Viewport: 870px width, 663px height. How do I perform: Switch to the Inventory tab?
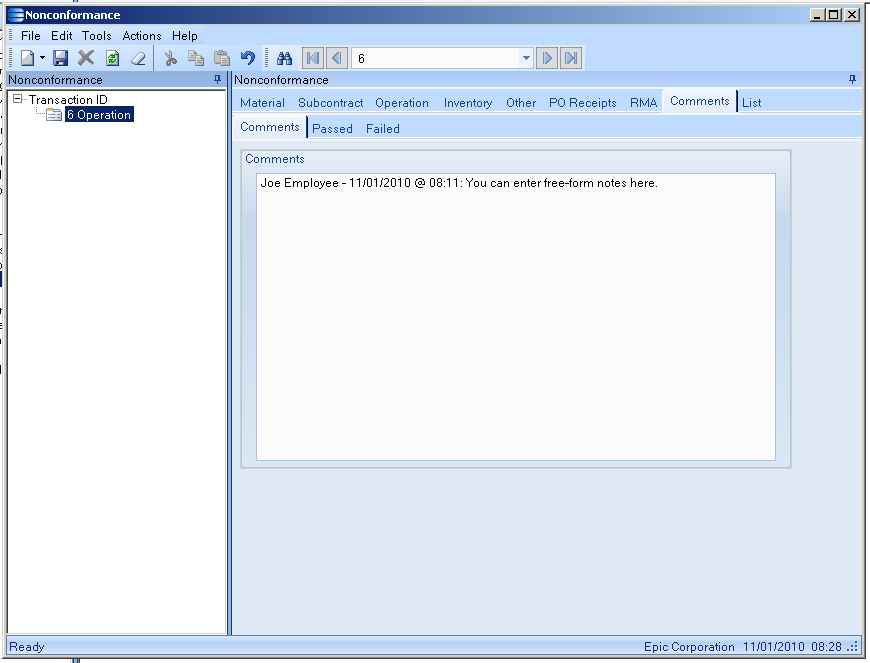(x=468, y=103)
